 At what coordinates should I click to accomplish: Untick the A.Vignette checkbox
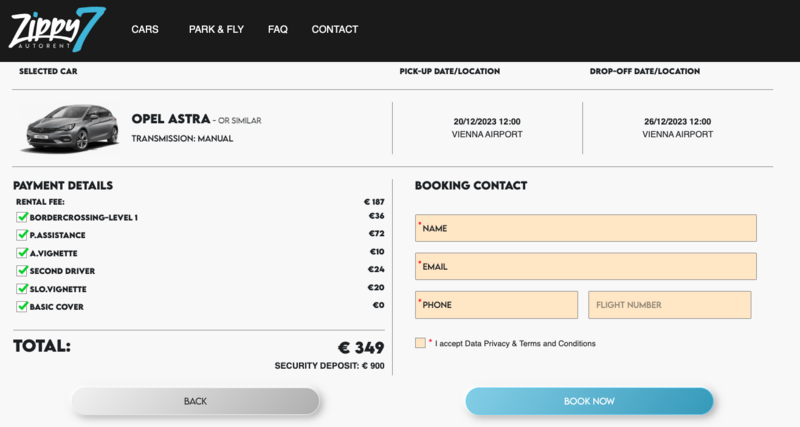22,253
